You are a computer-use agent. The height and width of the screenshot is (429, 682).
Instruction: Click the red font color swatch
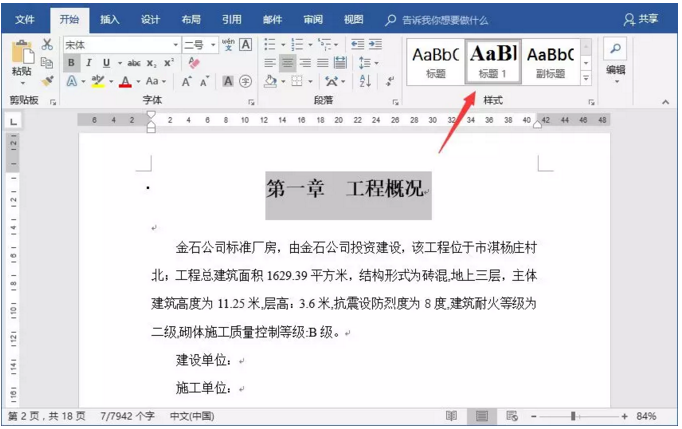coord(125,81)
